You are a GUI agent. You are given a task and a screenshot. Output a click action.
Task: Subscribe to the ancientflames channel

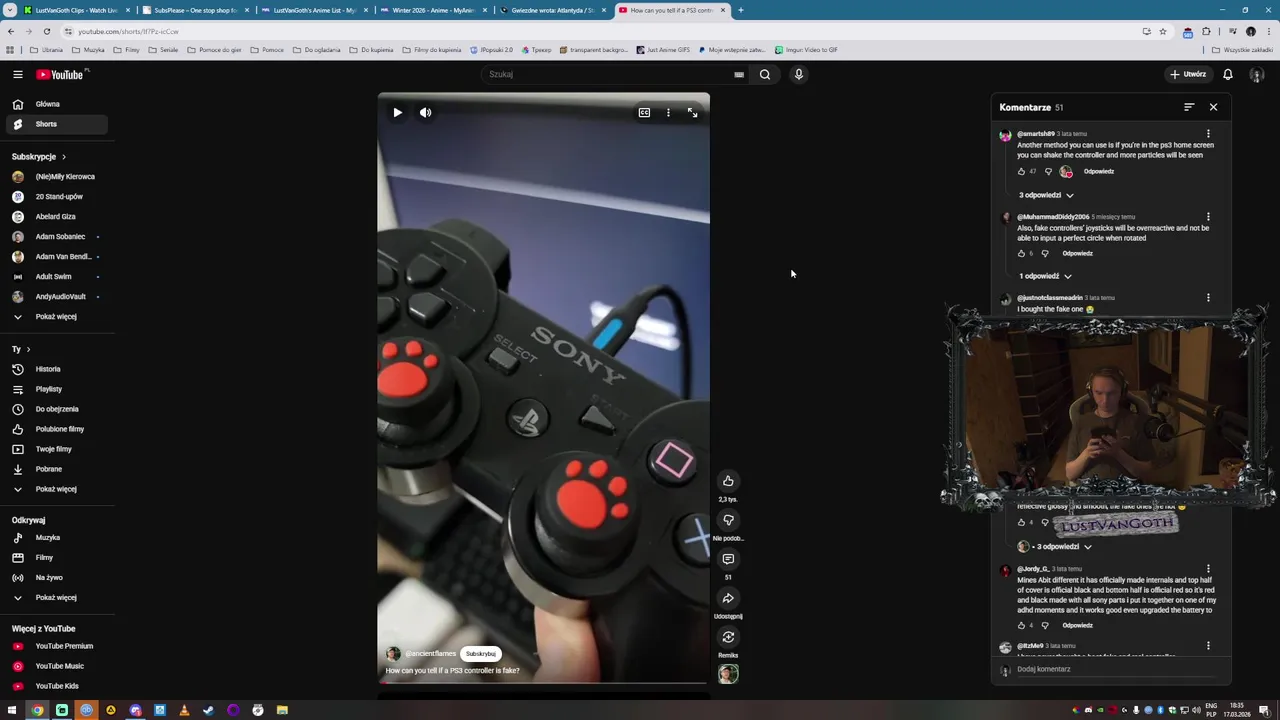pos(481,654)
